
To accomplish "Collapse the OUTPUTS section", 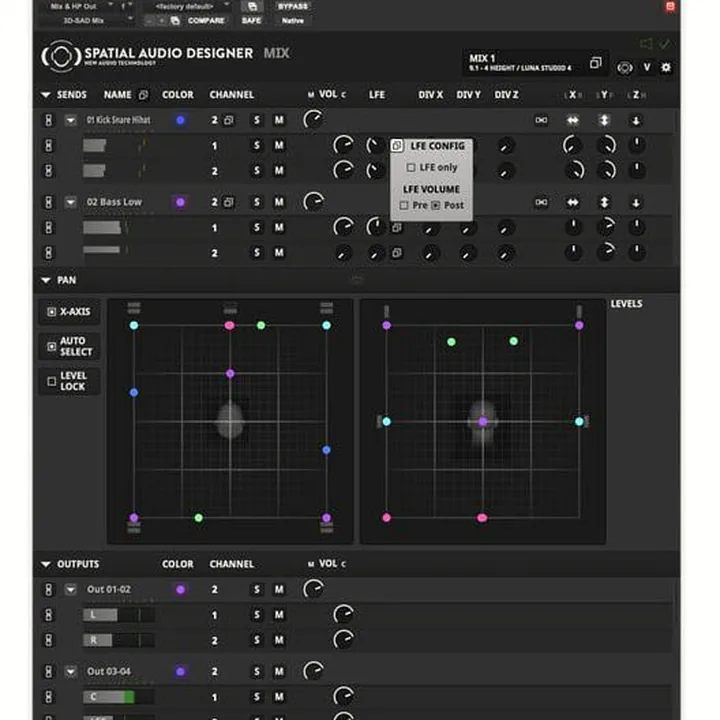I will coord(45,564).
